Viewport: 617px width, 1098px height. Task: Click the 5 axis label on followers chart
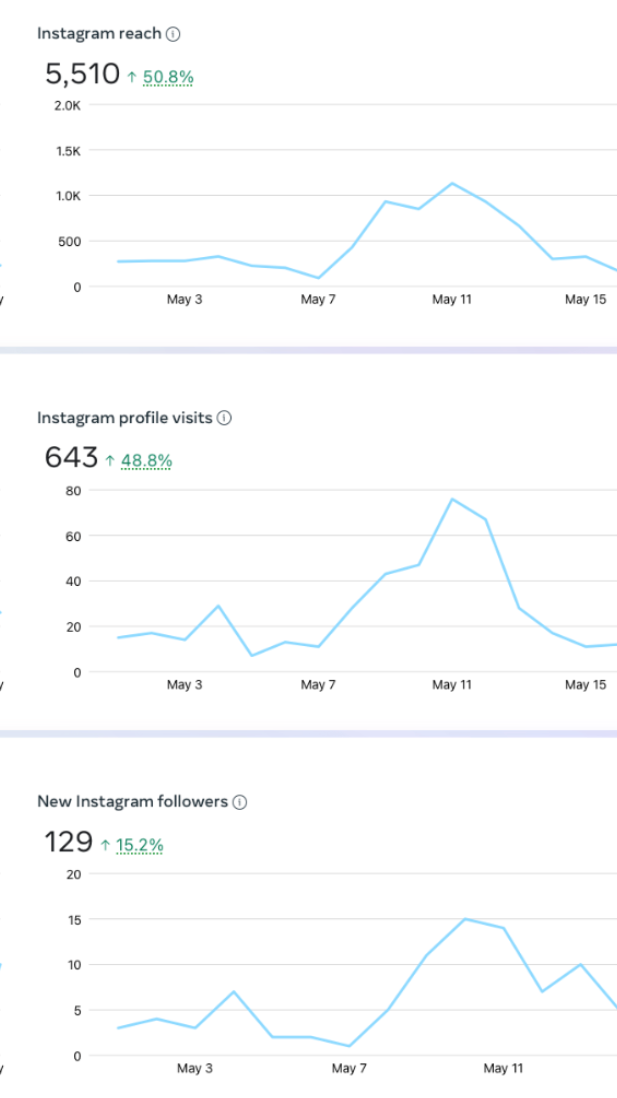78,1010
